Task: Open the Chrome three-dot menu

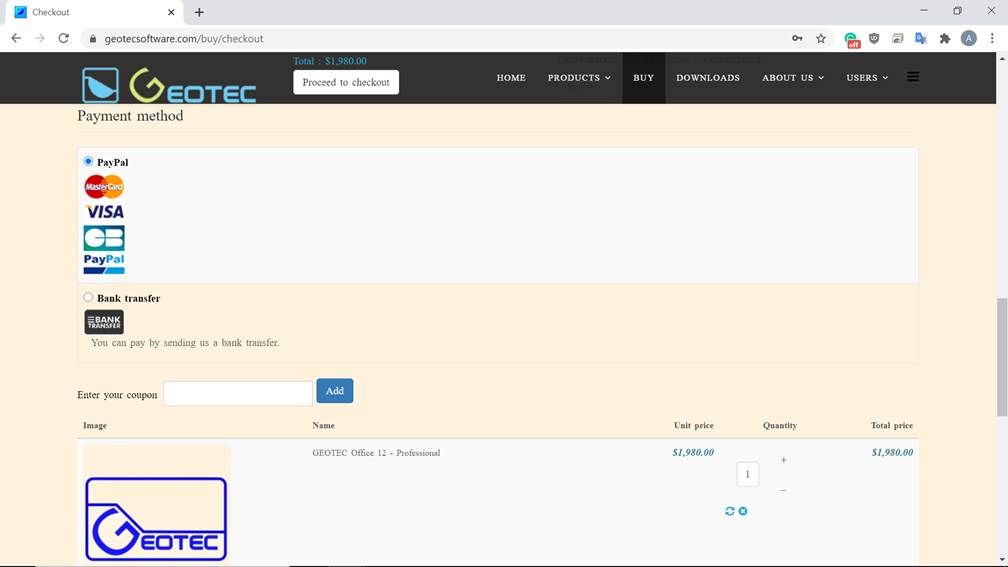Action: [992, 39]
